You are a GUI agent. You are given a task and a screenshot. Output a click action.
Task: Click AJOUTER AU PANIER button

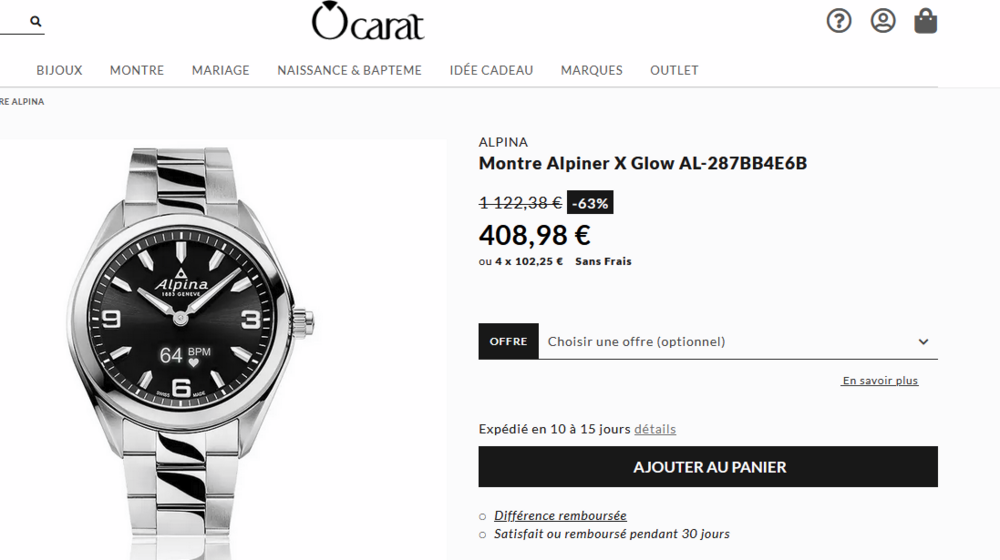[708, 467]
